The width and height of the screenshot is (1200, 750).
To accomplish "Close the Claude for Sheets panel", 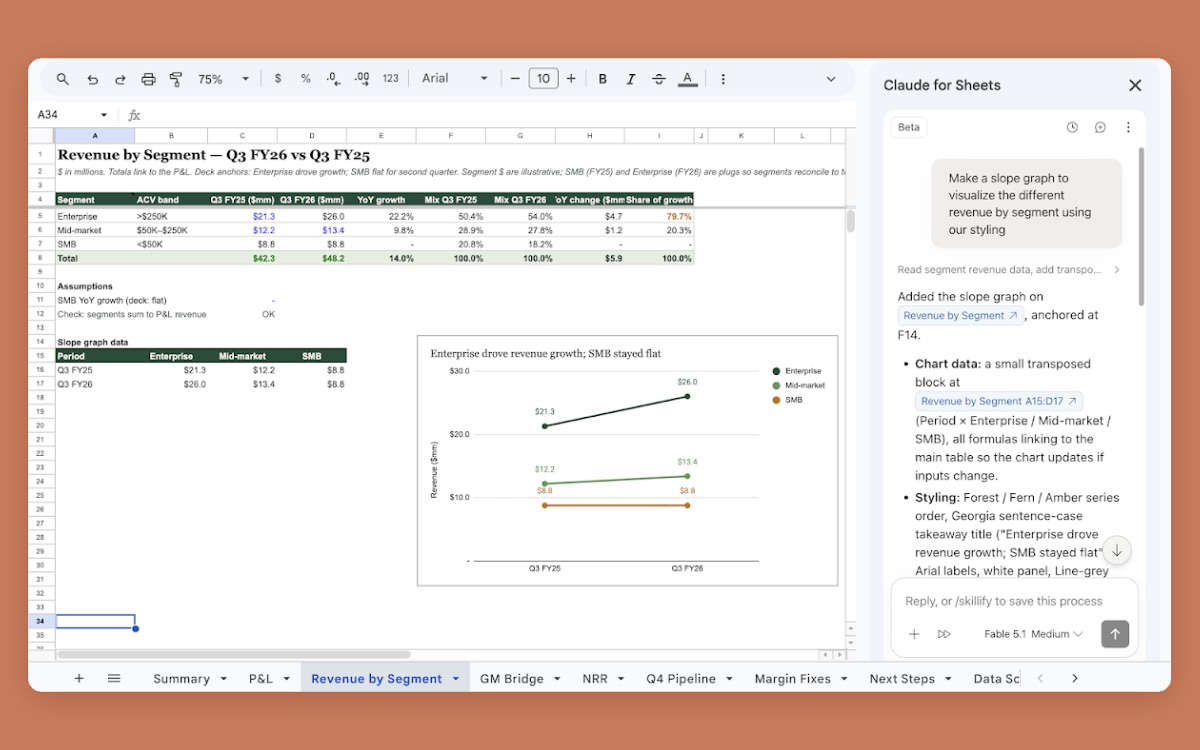I will click(1135, 86).
